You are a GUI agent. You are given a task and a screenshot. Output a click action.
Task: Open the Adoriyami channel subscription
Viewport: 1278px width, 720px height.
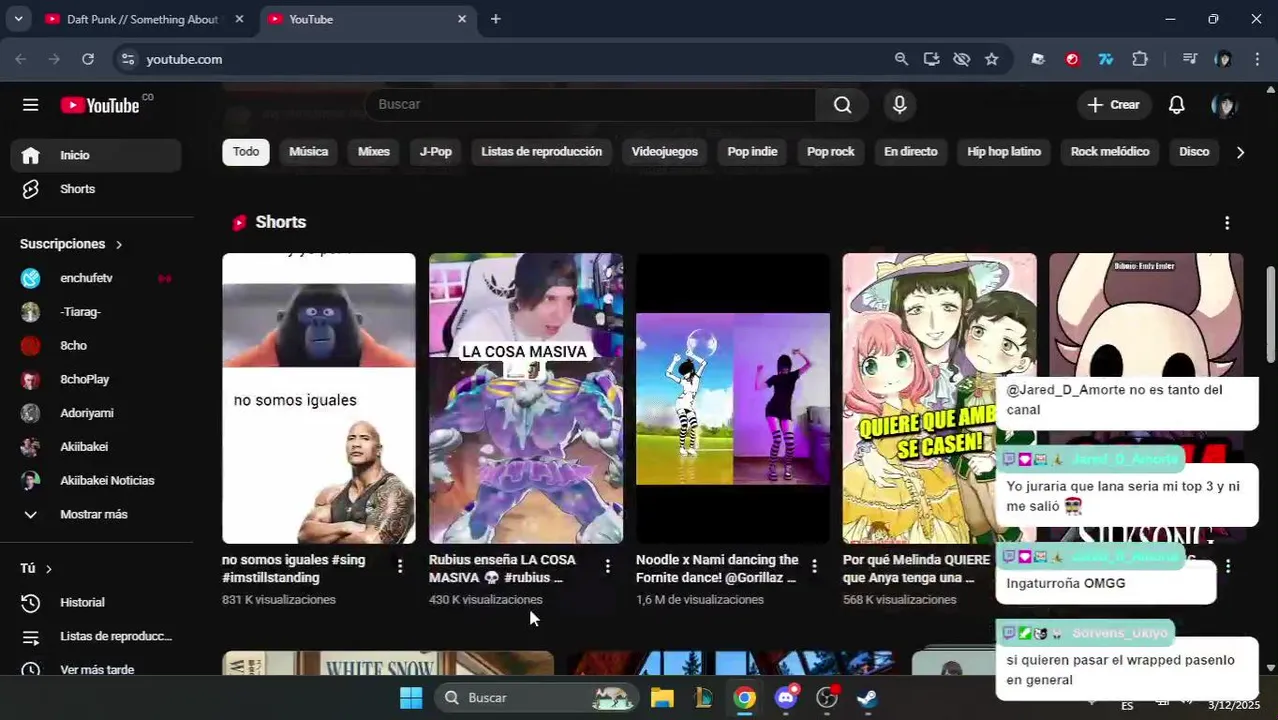pyautogui.click(x=96, y=413)
